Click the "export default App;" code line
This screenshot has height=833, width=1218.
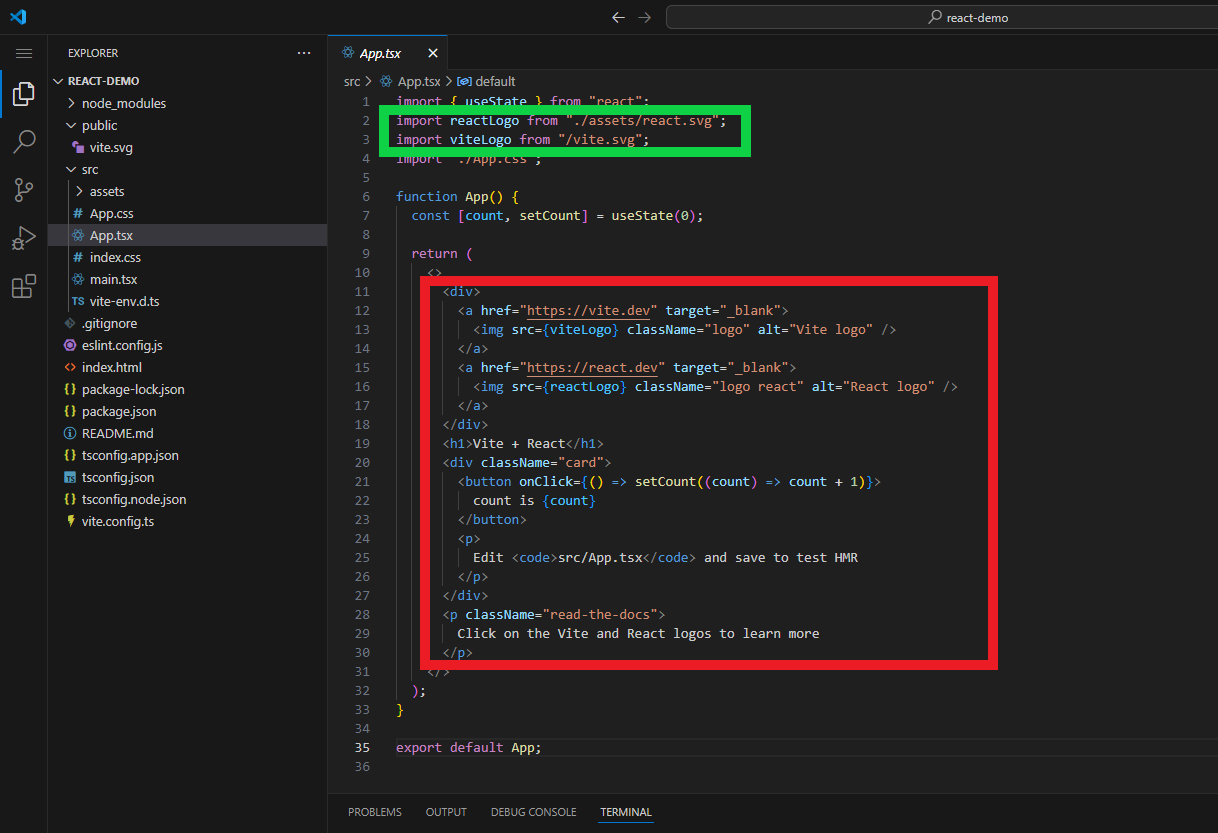(x=468, y=747)
